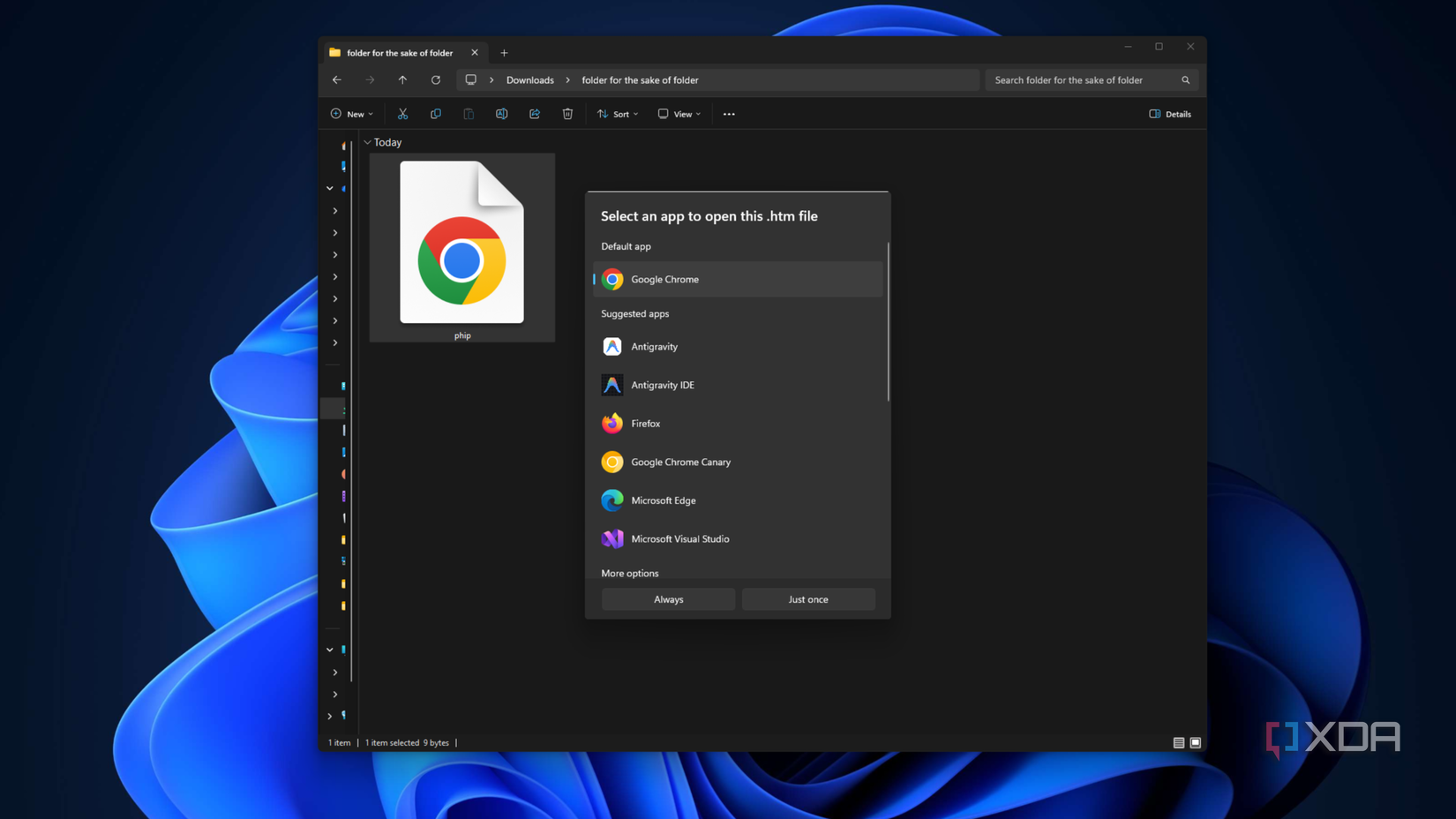Click the phip file name label
The image size is (1456, 819).
462,335
